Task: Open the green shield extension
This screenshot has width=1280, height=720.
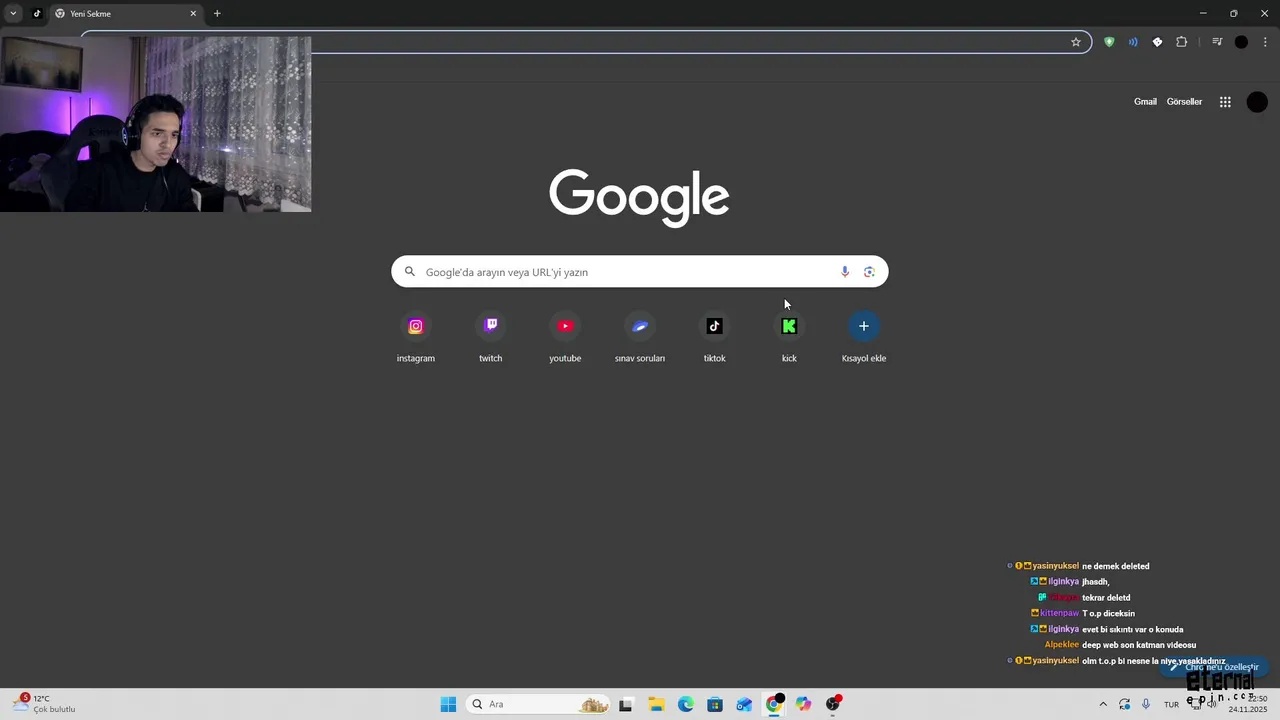Action: click(x=1109, y=42)
